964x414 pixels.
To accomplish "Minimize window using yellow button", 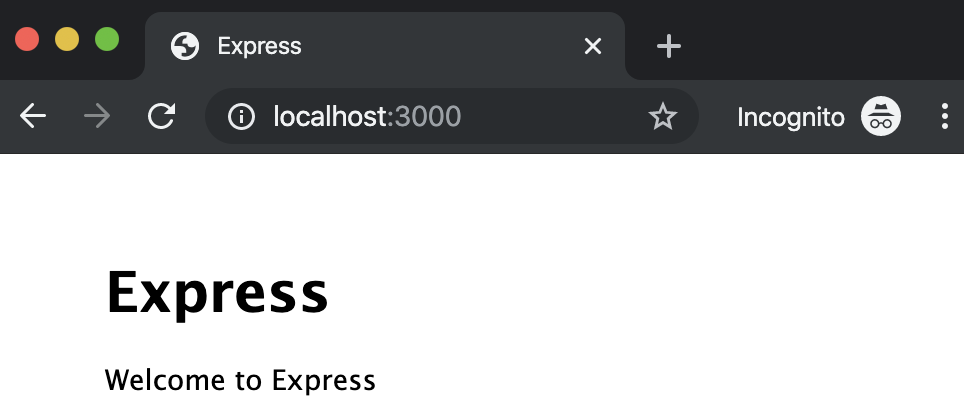I will click(x=67, y=39).
